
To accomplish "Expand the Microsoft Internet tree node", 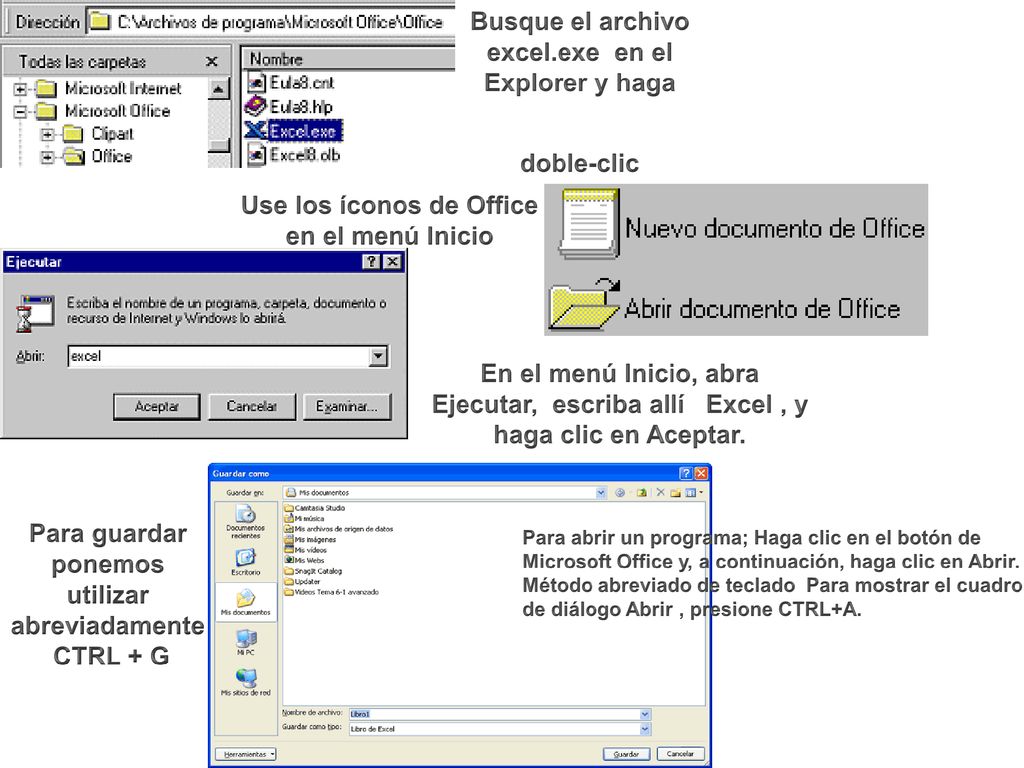I will coord(20,89).
